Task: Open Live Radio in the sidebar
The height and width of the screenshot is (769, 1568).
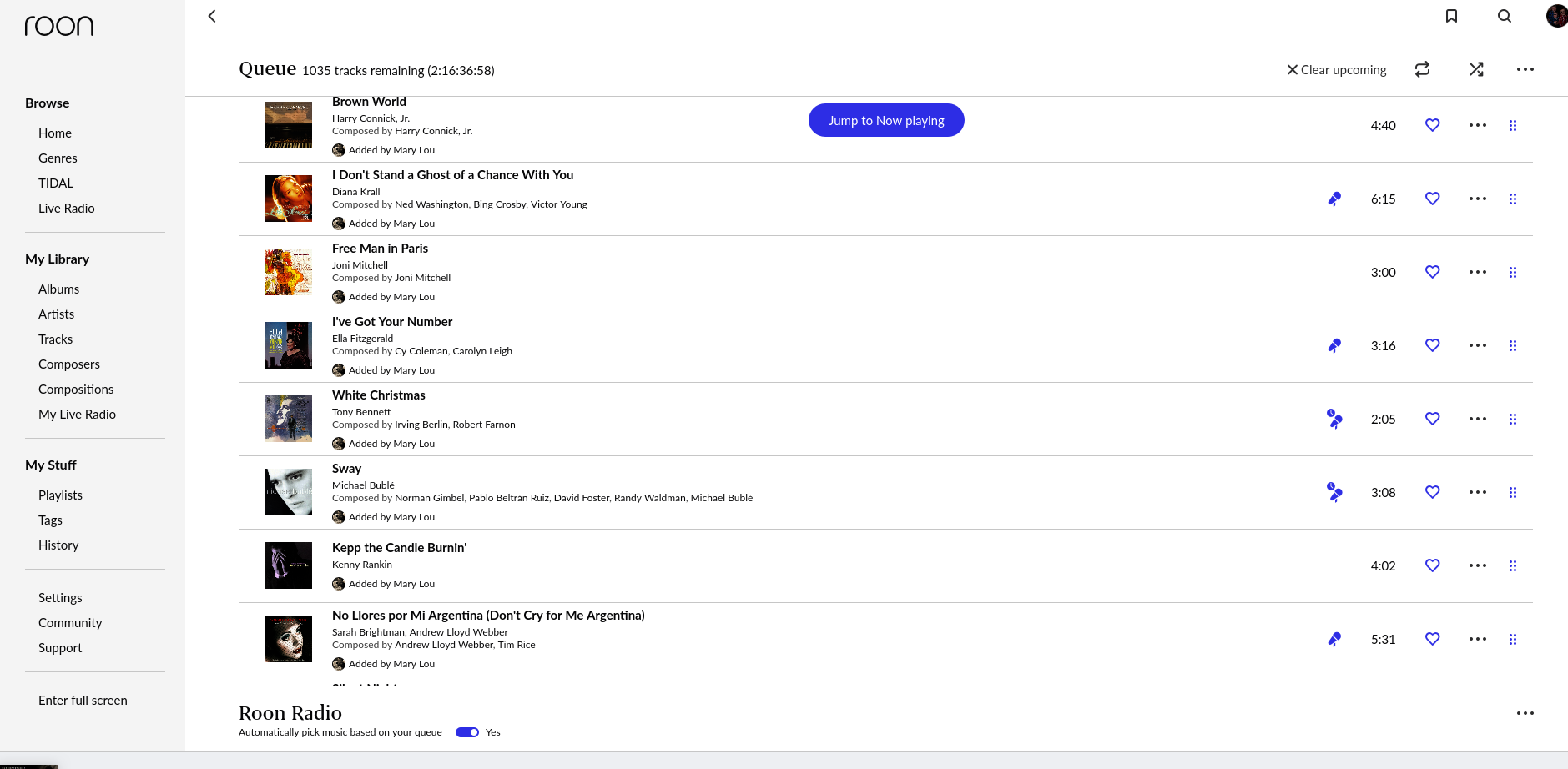Action: click(x=67, y=209)
